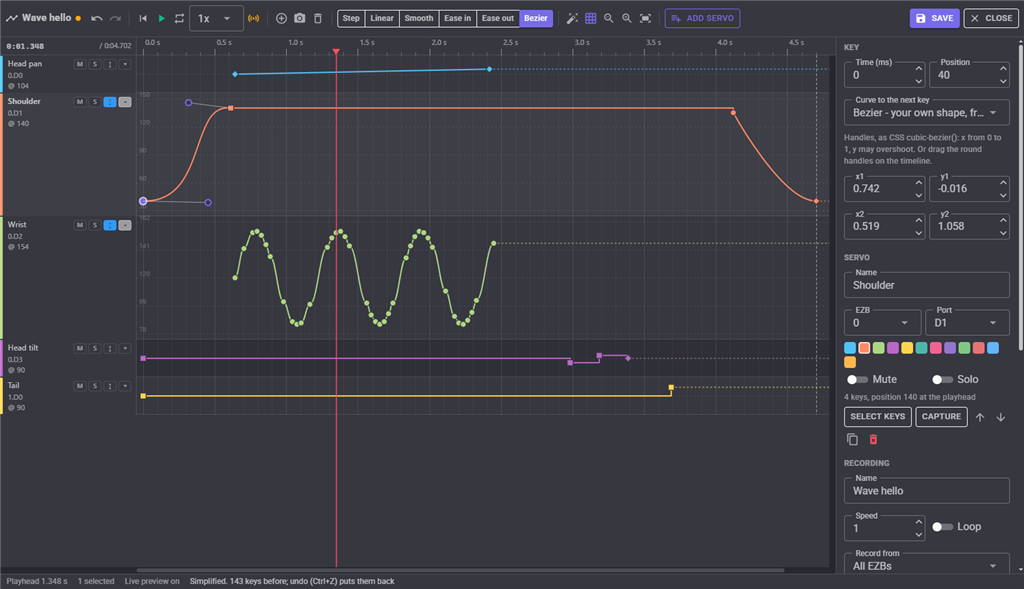Pick the yellow color swatch

click(907, 348)
